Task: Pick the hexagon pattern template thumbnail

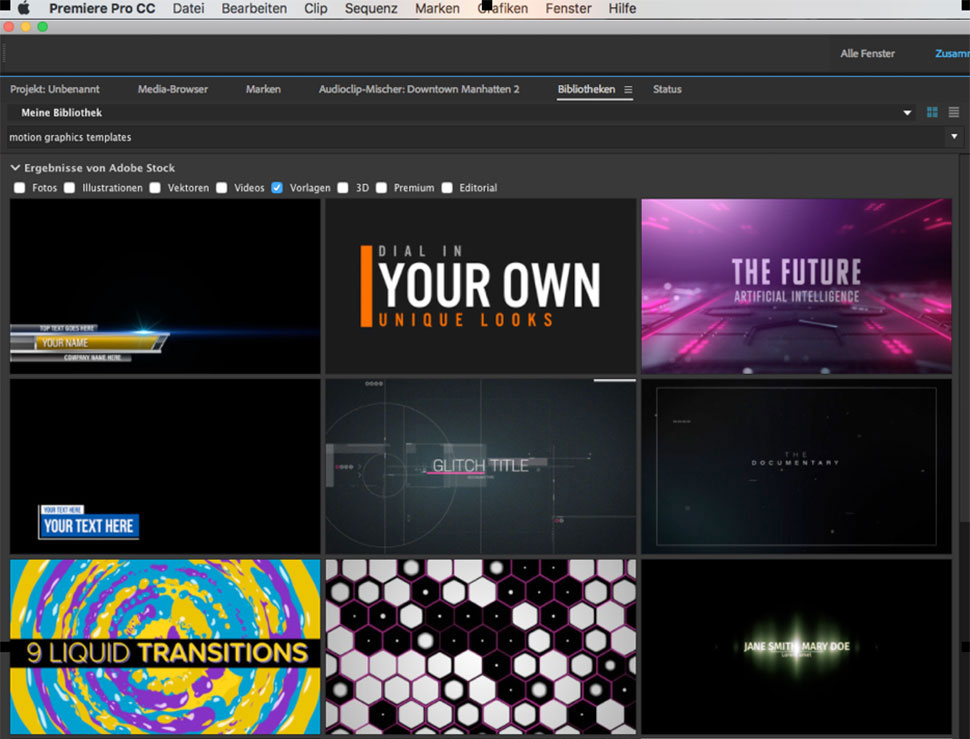Action: tap(480, 646)
